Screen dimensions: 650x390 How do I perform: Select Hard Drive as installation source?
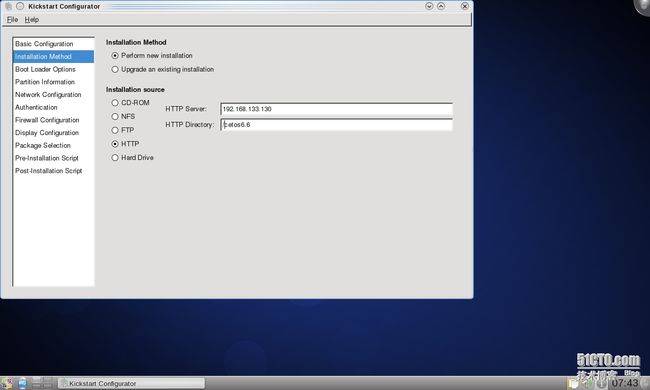pos(132,157)
